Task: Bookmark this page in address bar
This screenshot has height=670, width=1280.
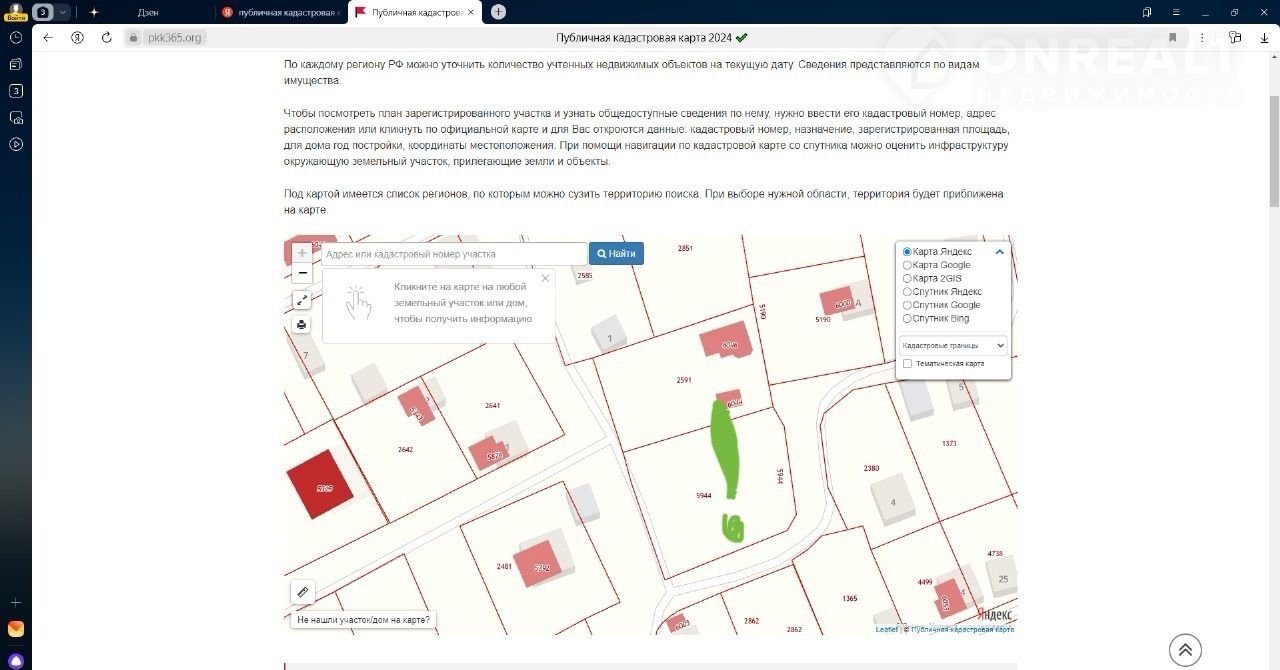Action: point(1172,37)
